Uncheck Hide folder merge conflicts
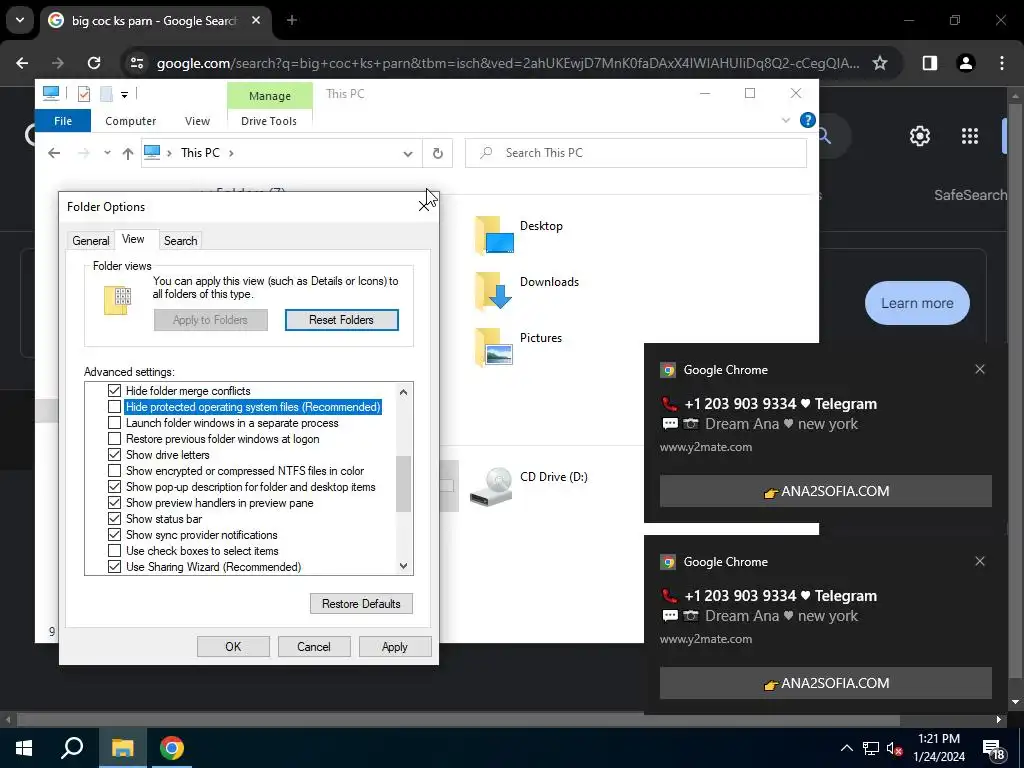 (114, 391)
